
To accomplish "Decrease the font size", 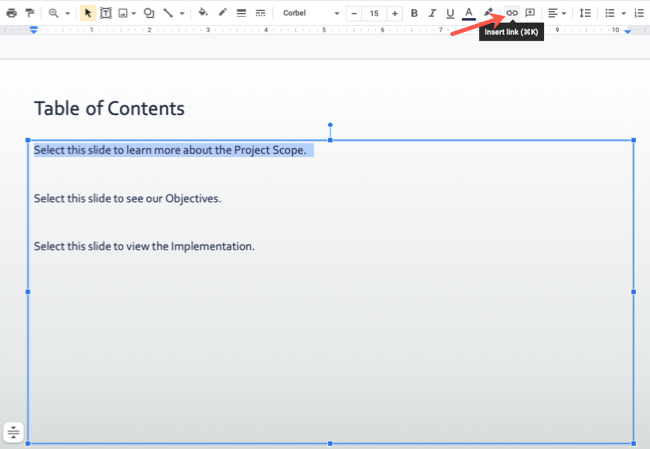I will [x=354, y=13].
